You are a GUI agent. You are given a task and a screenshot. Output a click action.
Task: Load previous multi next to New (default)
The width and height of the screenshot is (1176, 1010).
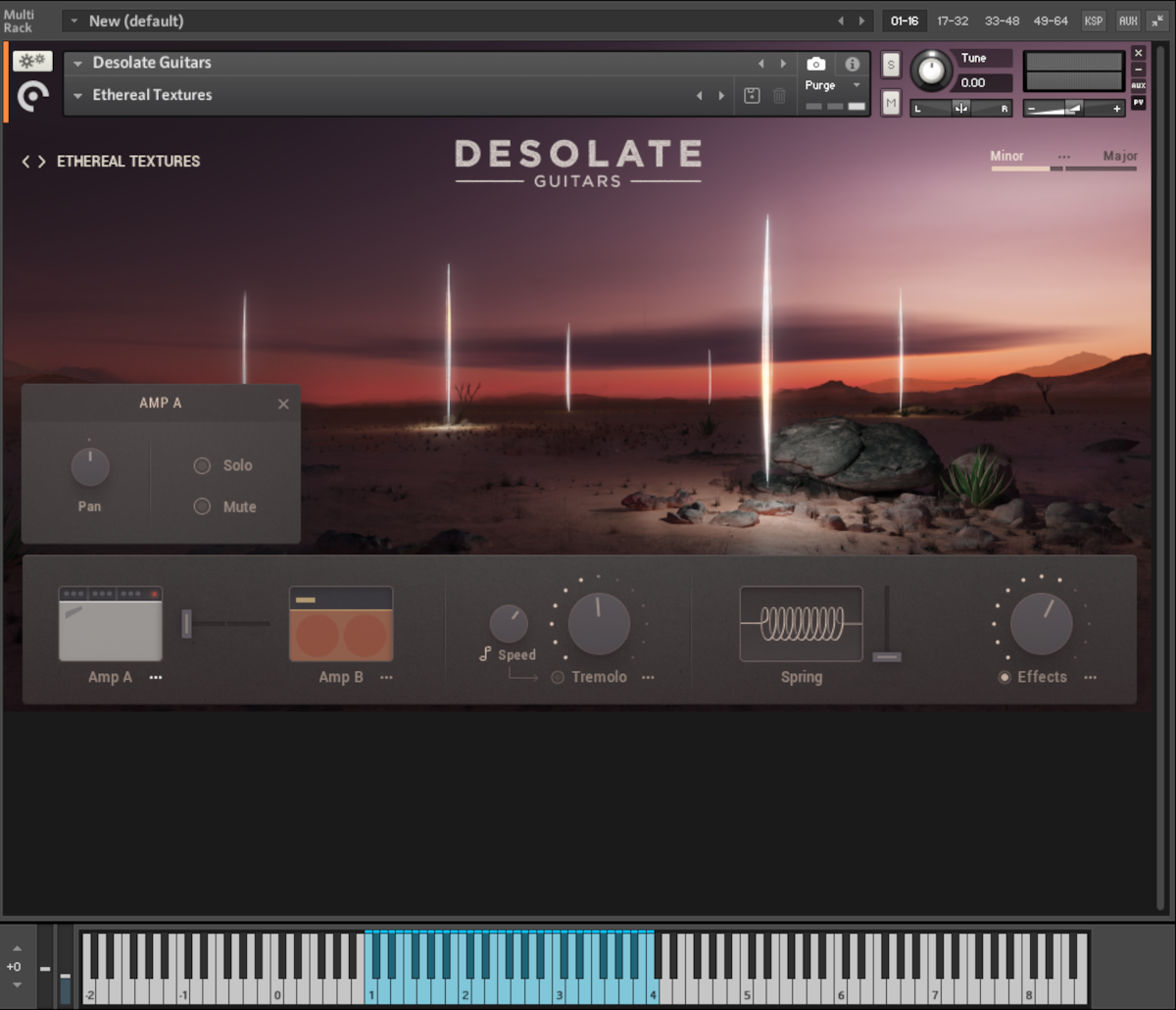coord(840,21)
